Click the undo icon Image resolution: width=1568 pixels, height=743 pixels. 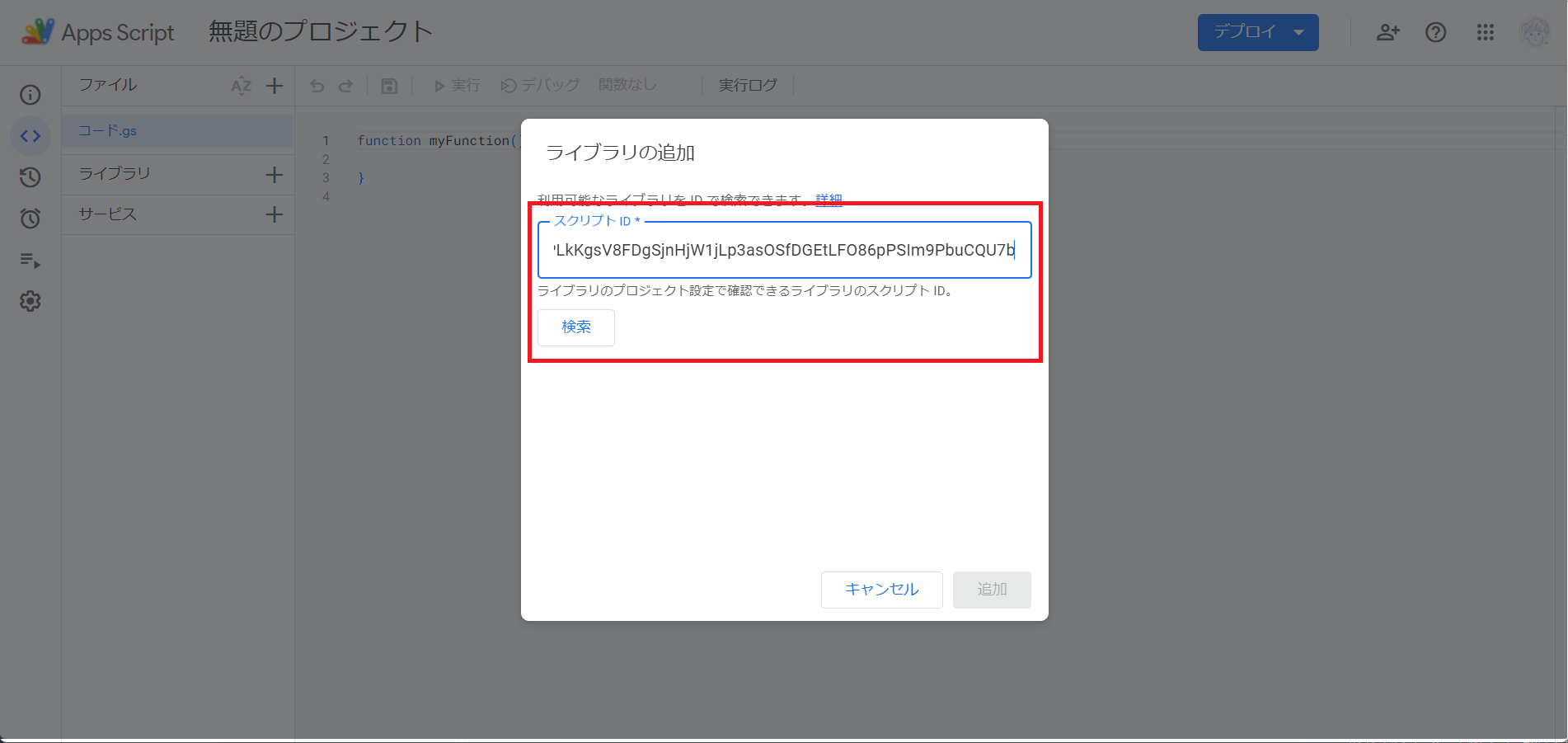click(x=317, y=85)
